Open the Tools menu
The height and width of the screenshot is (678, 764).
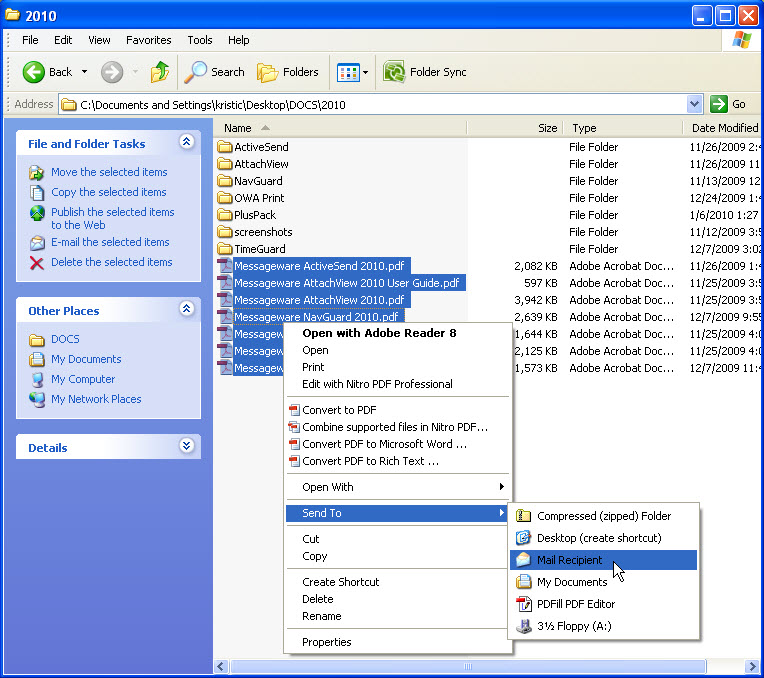[x=200, y=40]
